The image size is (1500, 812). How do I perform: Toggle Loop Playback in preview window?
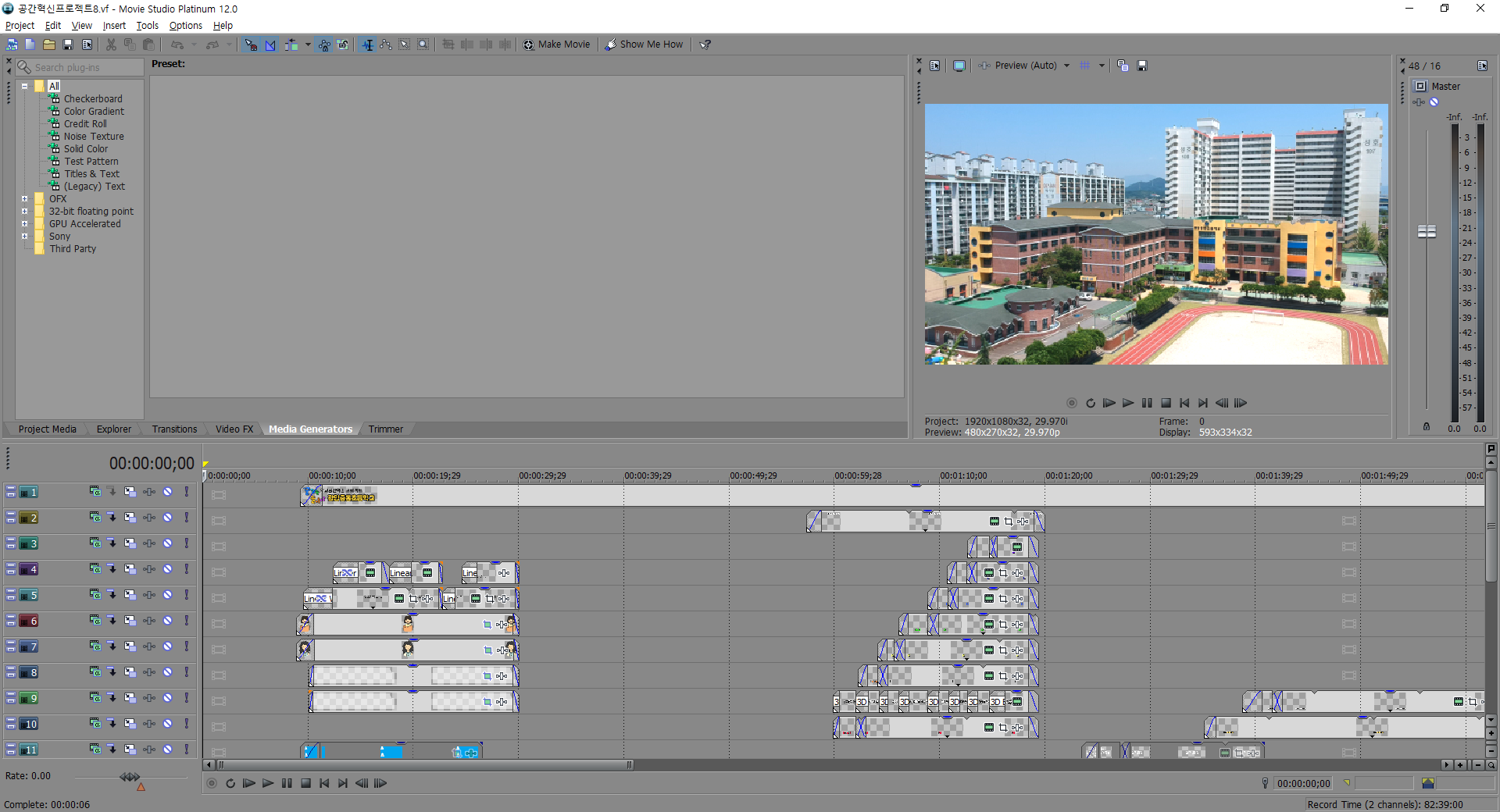1091,403
